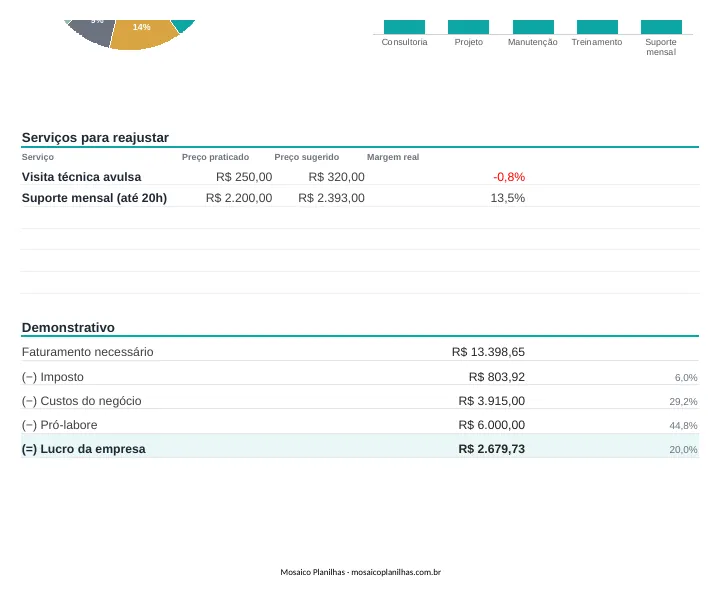Select the Demonstrativo heading
Screen dimensions: 719x597
68,327
